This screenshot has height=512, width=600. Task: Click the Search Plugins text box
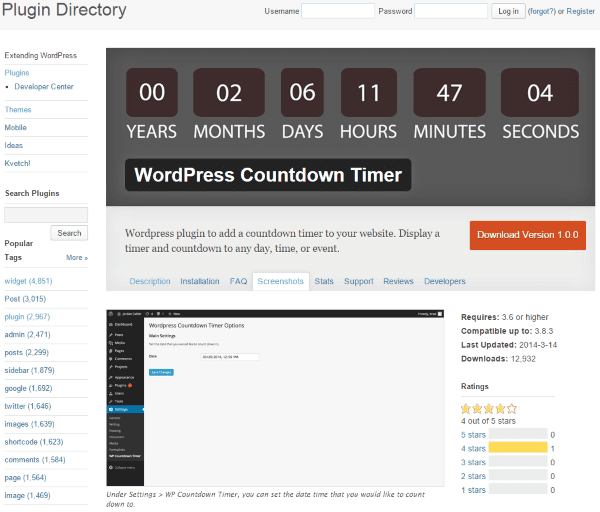46,214
